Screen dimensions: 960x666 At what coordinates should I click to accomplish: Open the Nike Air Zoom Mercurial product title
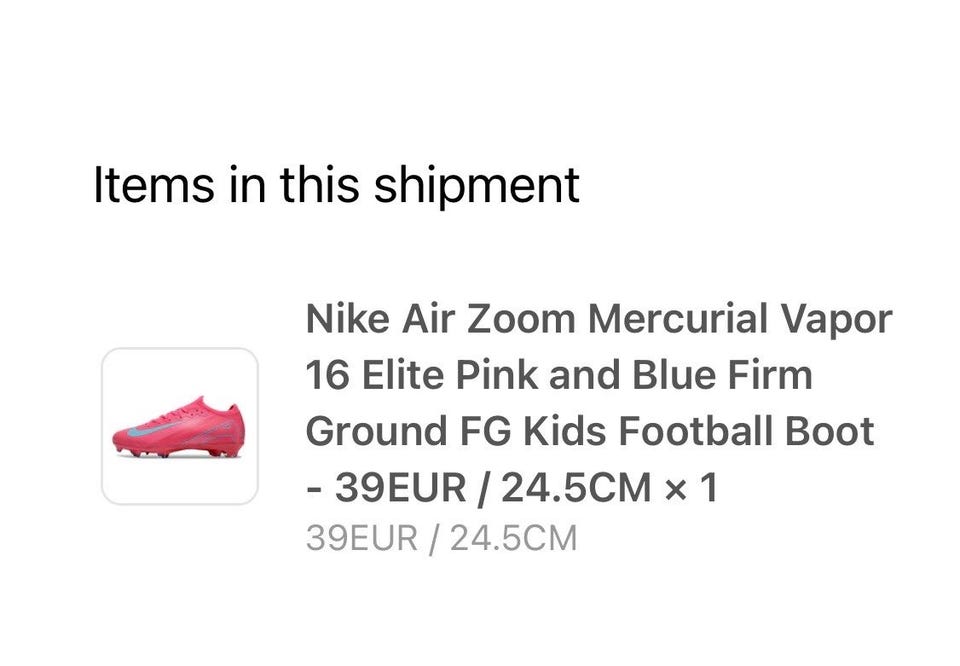pyautogui.click(x=599, y=403)
